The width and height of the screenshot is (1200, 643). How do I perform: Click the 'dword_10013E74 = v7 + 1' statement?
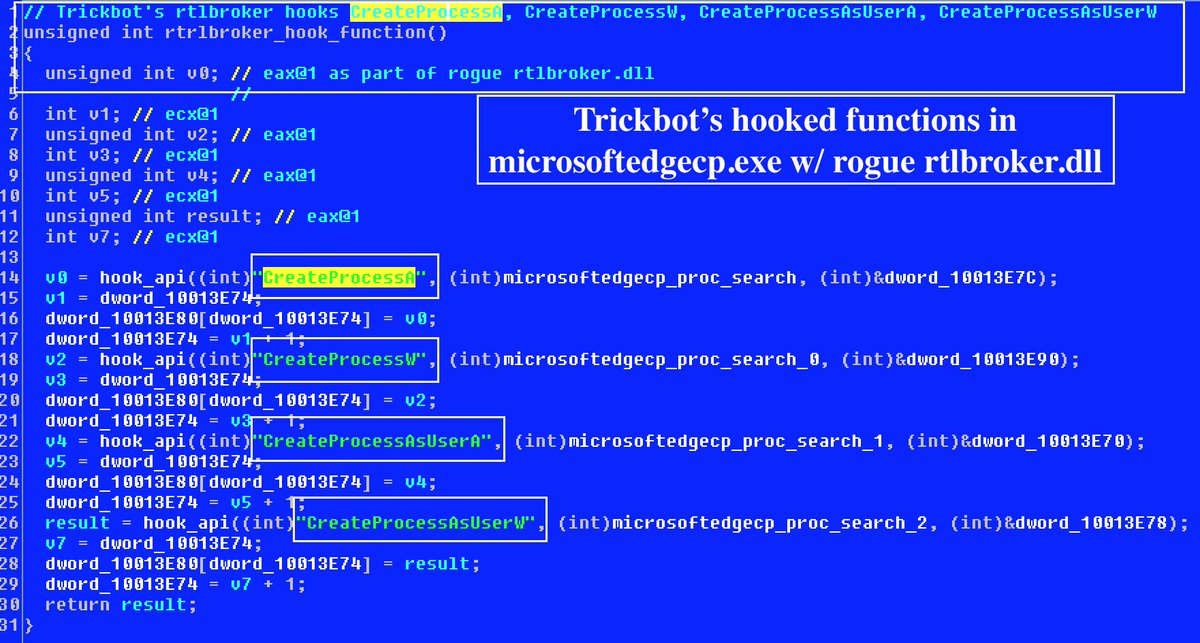click(x=175, y=584)
